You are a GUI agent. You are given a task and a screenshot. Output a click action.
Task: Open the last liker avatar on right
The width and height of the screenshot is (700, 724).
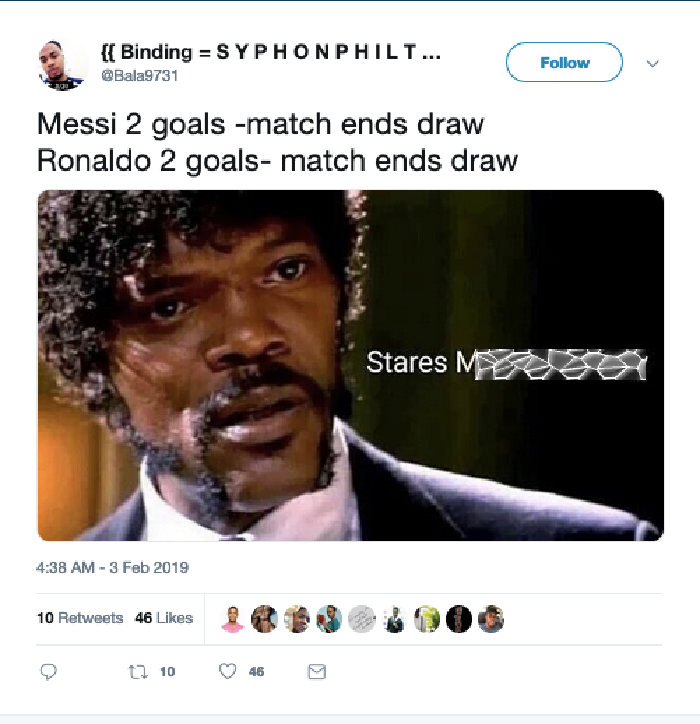(491, 619)
